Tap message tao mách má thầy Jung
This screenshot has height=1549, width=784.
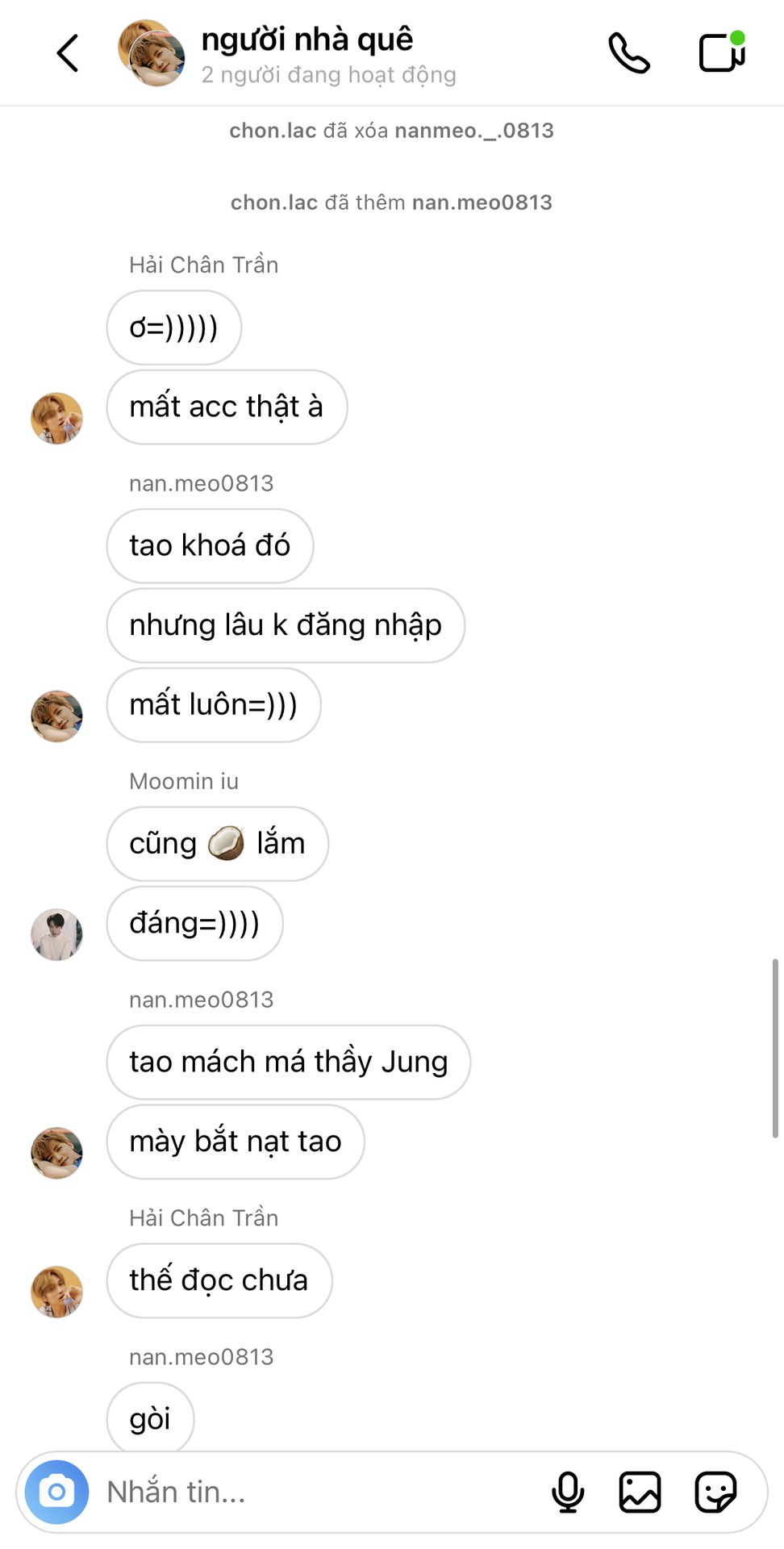pos(288,1062)
